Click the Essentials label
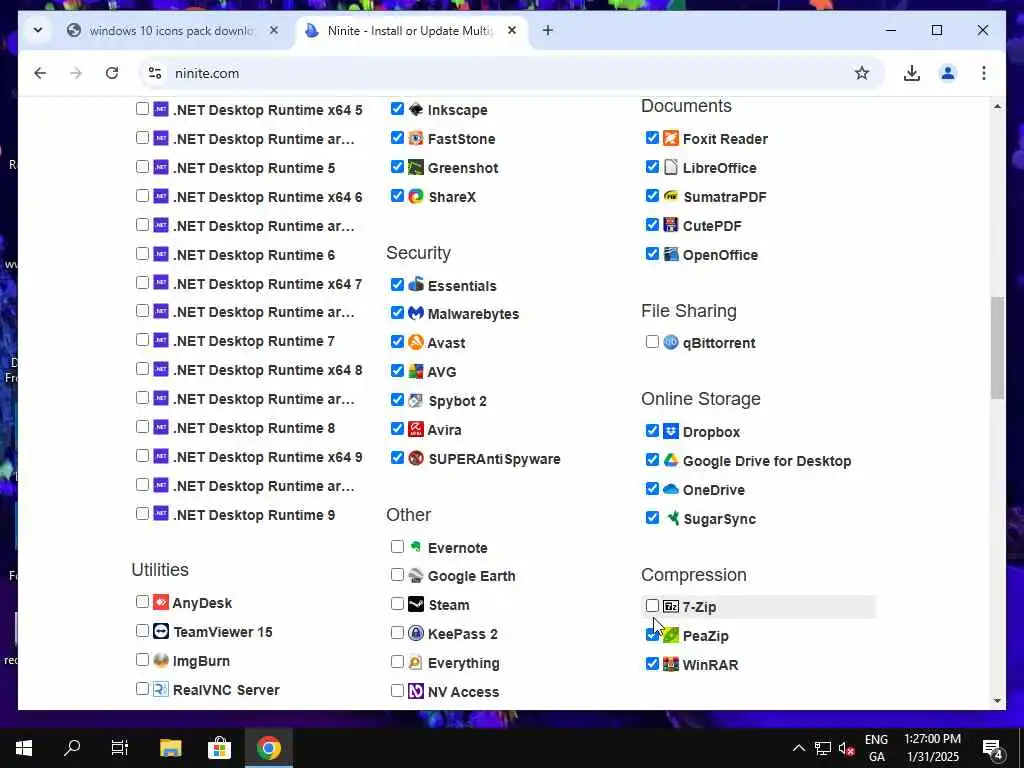Image resolution: width=1024 pixels, height=768 pixels. pyautogui.click(x=462, y=285)
